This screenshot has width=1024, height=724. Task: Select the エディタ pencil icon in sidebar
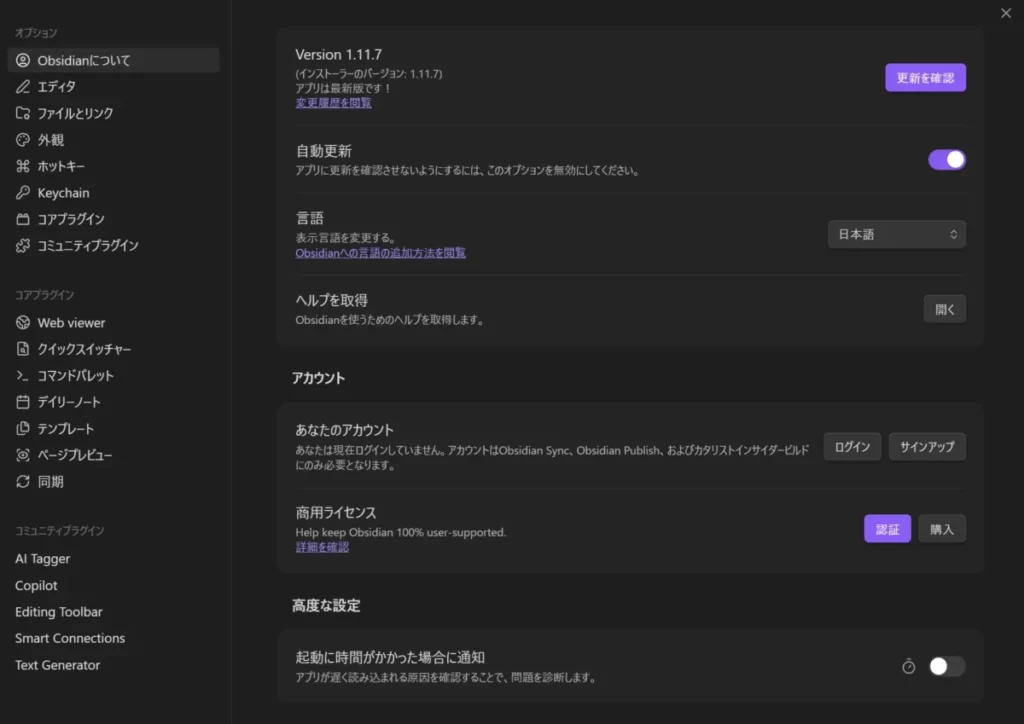coord(22,86)
